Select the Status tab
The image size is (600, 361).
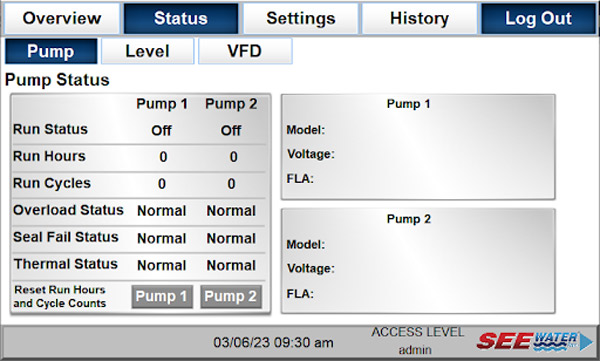[181, 18]
